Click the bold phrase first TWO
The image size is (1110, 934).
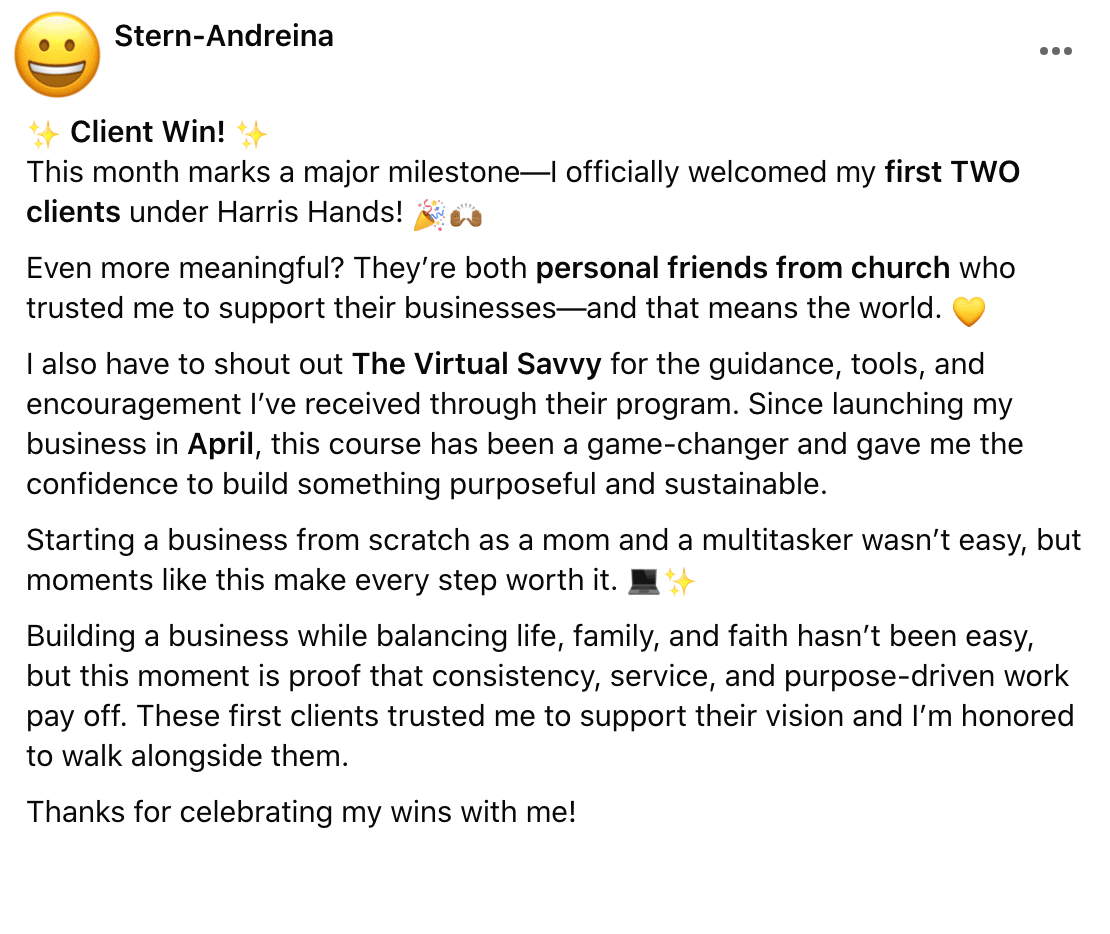point(952,172)
